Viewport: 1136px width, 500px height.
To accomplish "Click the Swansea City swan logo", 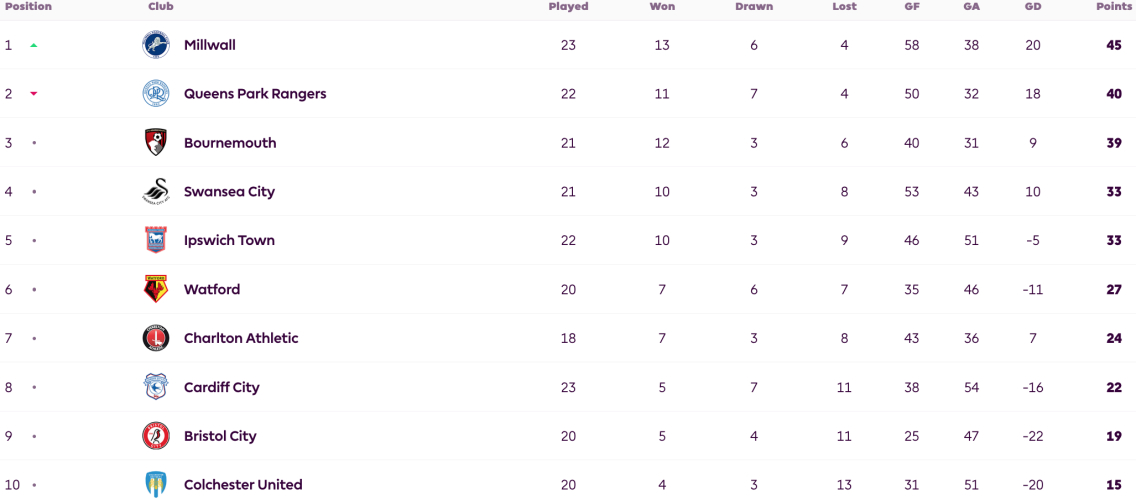I will [x=156, y=192].
